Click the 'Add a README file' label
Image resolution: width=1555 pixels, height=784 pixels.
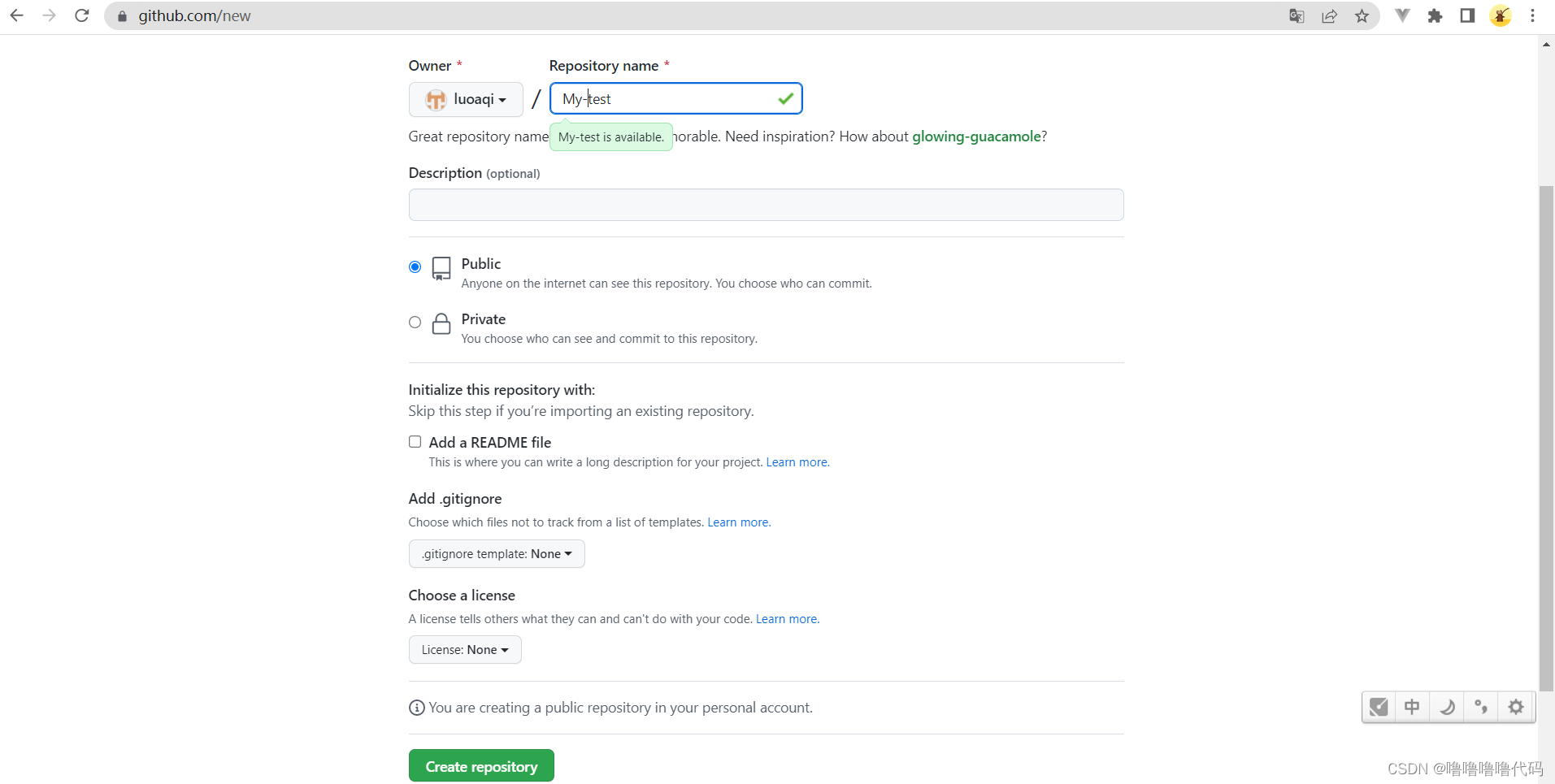pos(490,443)
